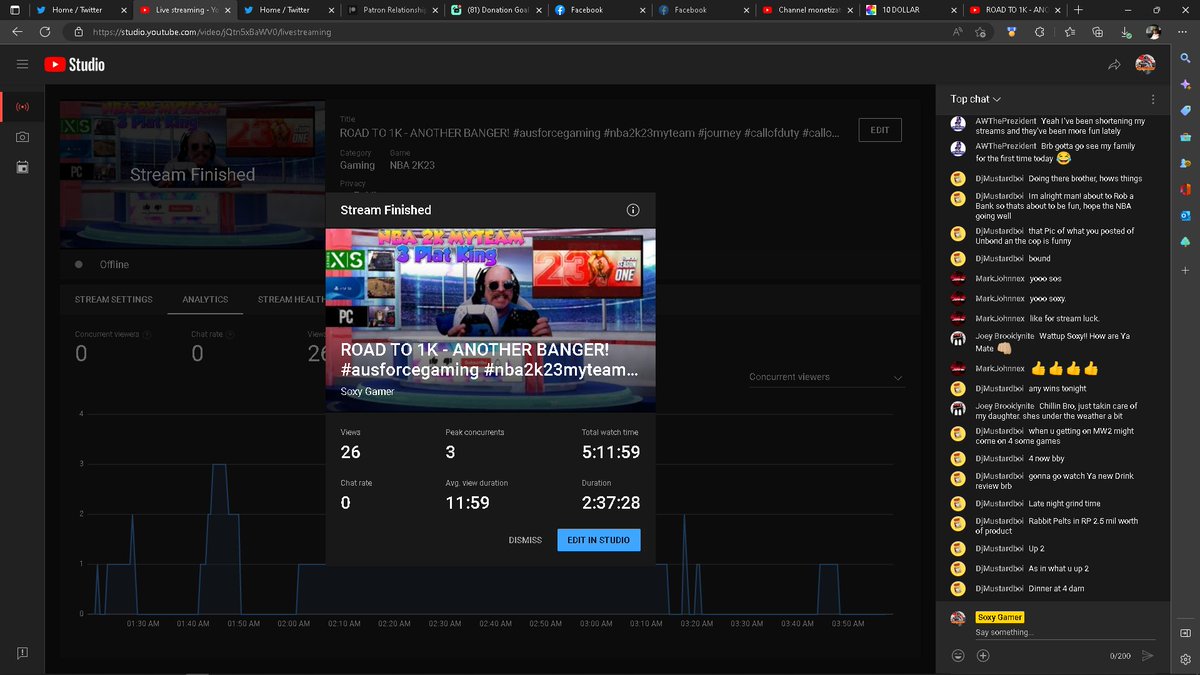
Task: Select the Stream (live) sidebar icon
Action: (22, 106)
